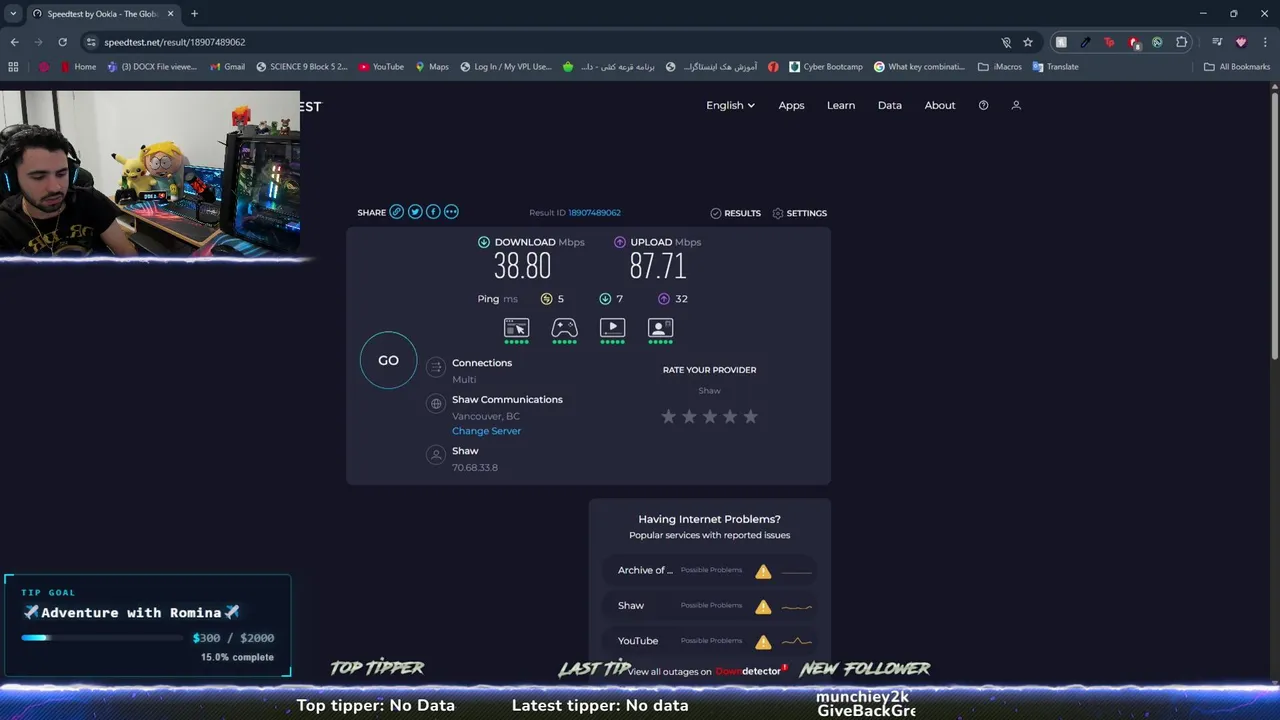Click the IP address 70.68.33.8

(474, 468)
